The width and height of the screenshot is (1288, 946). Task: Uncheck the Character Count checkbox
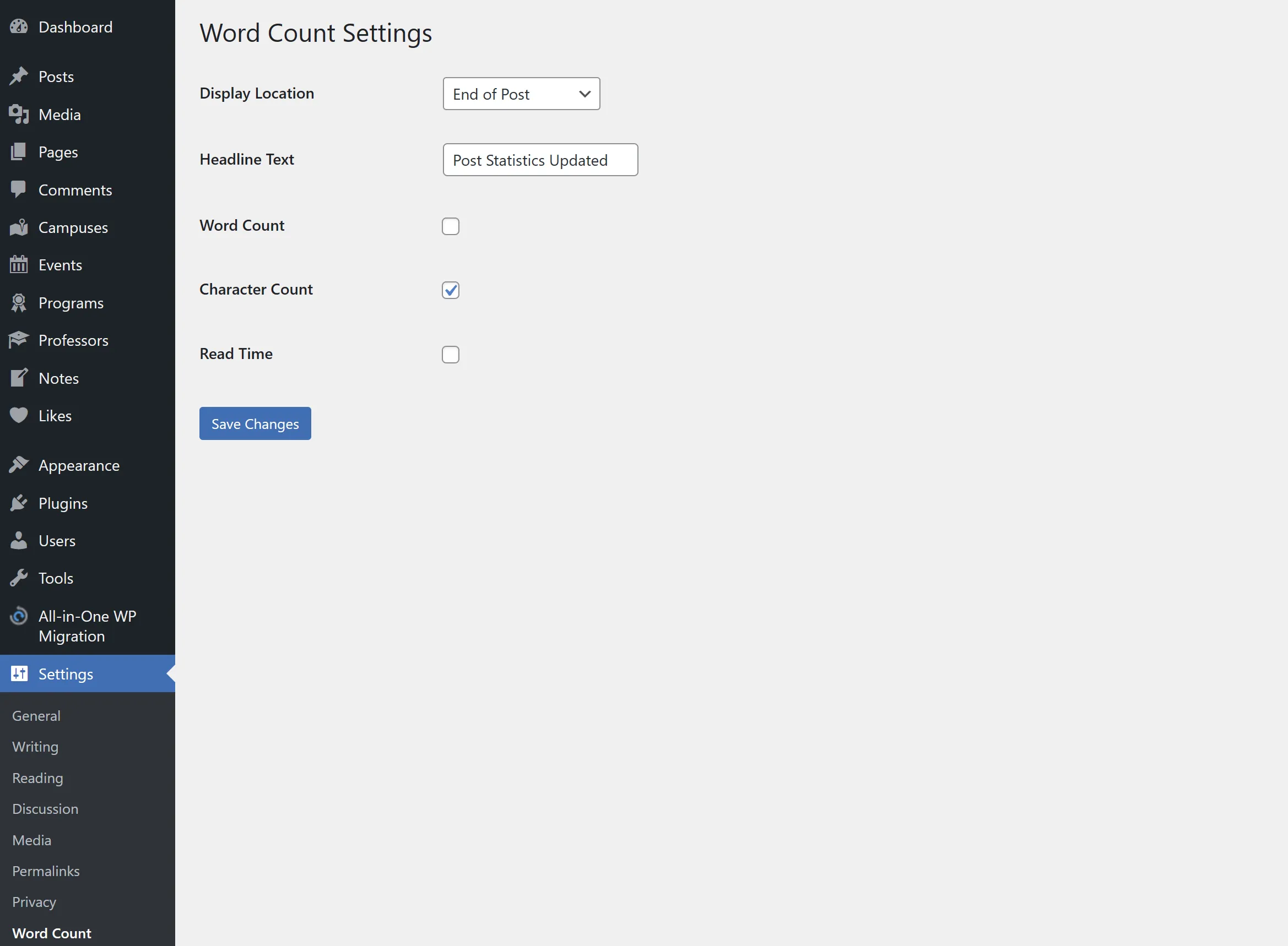tap(450, 290)
